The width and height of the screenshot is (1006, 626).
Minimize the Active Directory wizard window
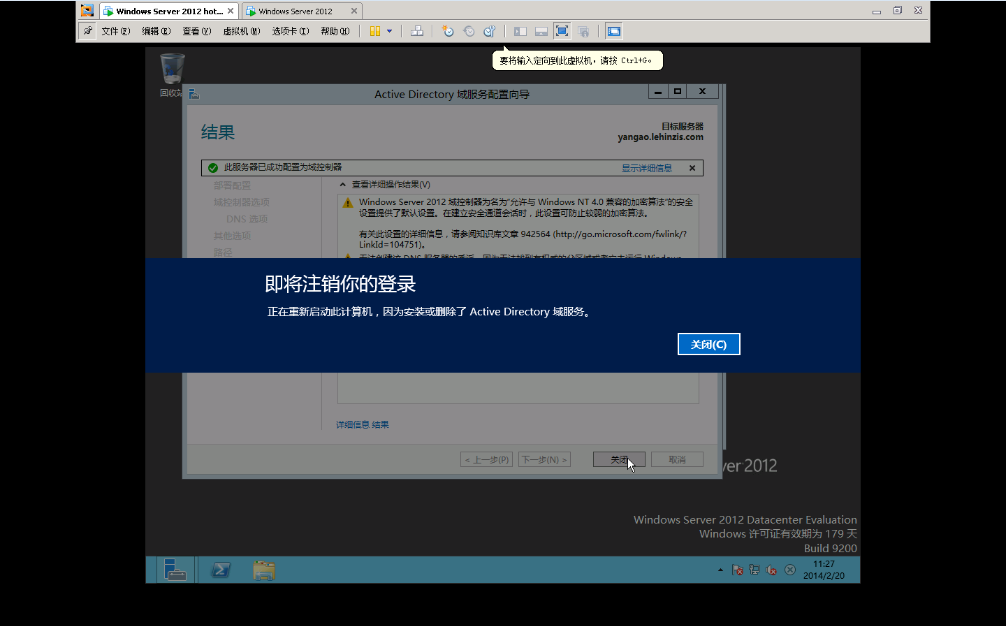point(658,91)
